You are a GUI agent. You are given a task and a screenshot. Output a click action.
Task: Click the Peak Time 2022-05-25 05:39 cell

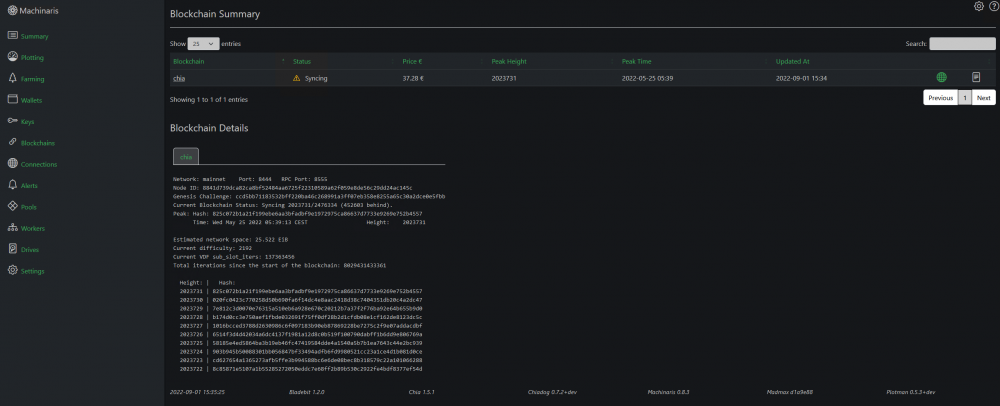pyautogui.click(x=647, y=78)
